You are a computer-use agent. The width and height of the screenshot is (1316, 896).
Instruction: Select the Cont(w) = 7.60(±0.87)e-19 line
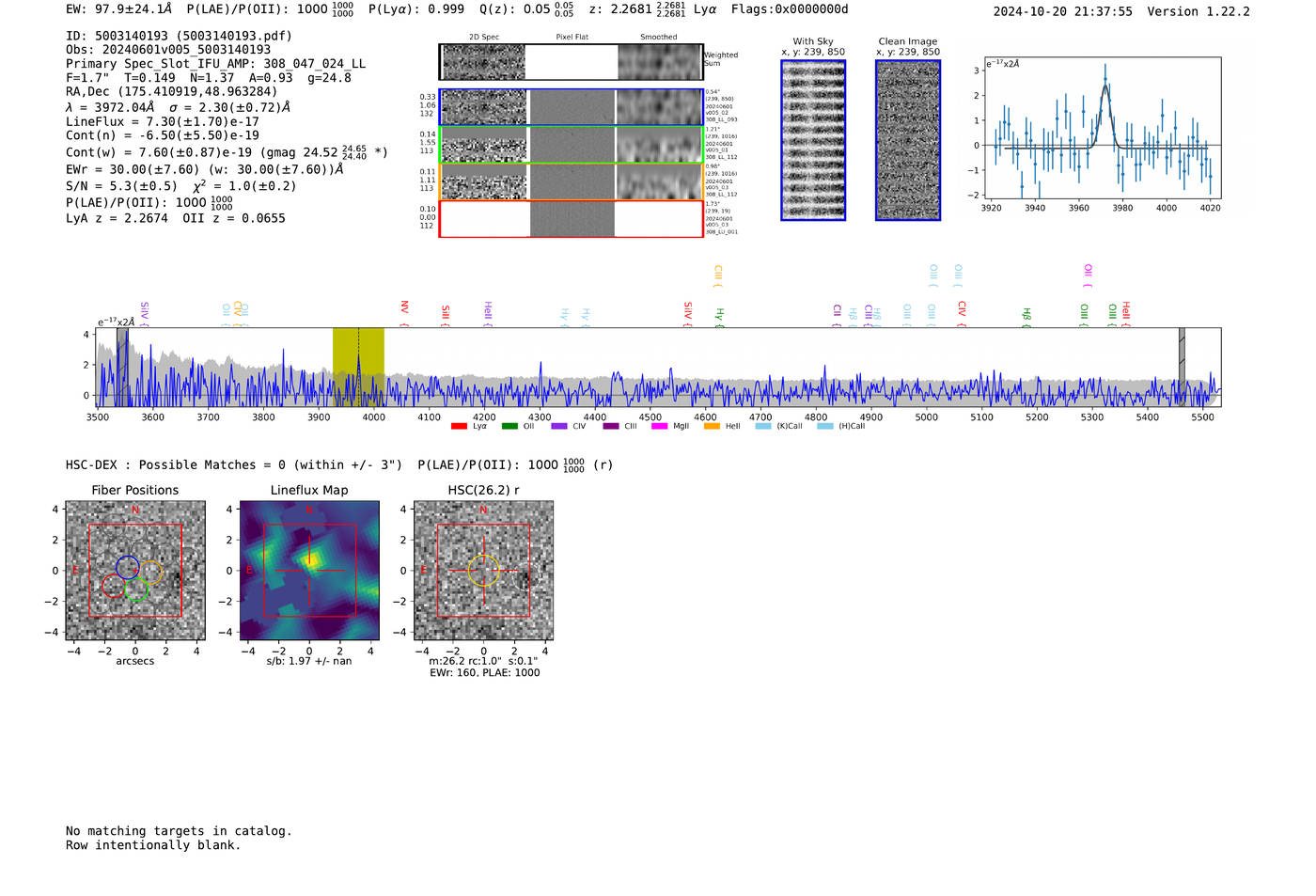pyautogui.click(x=227, y=151)
